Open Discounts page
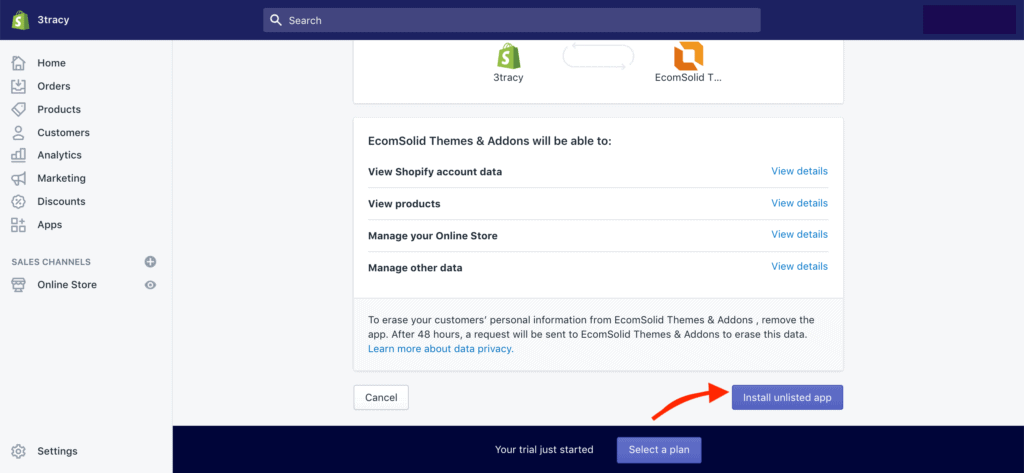 [61, 201]
